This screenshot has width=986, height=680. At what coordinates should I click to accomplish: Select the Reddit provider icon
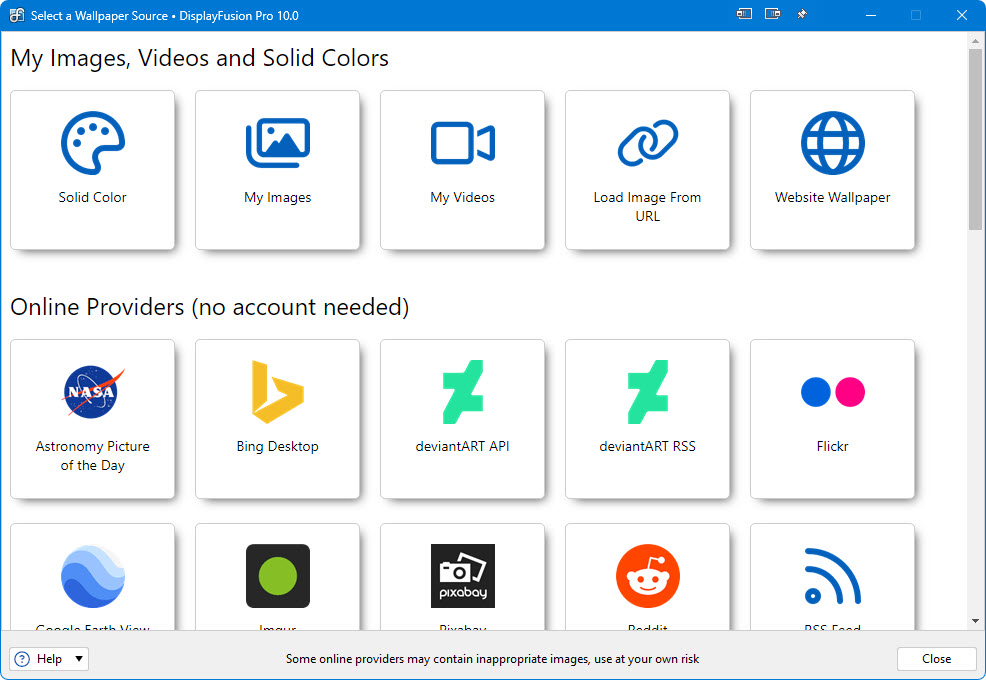647,577
